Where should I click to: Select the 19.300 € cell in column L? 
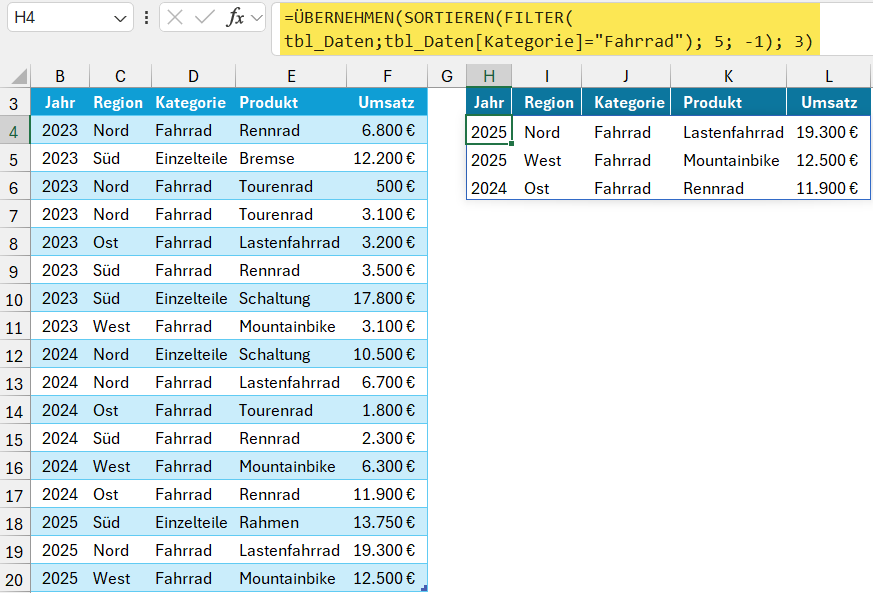point(829,132)
